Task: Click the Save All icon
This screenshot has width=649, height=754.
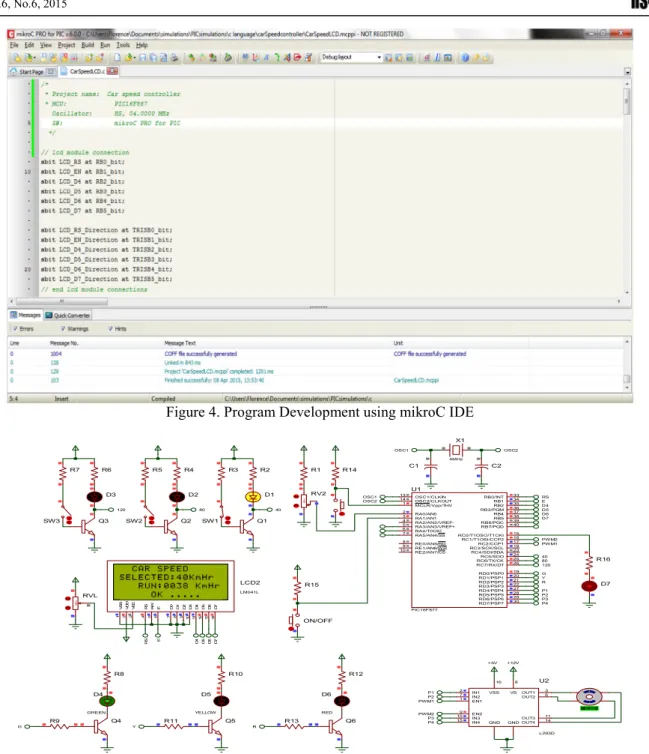Action: point(153,58)
